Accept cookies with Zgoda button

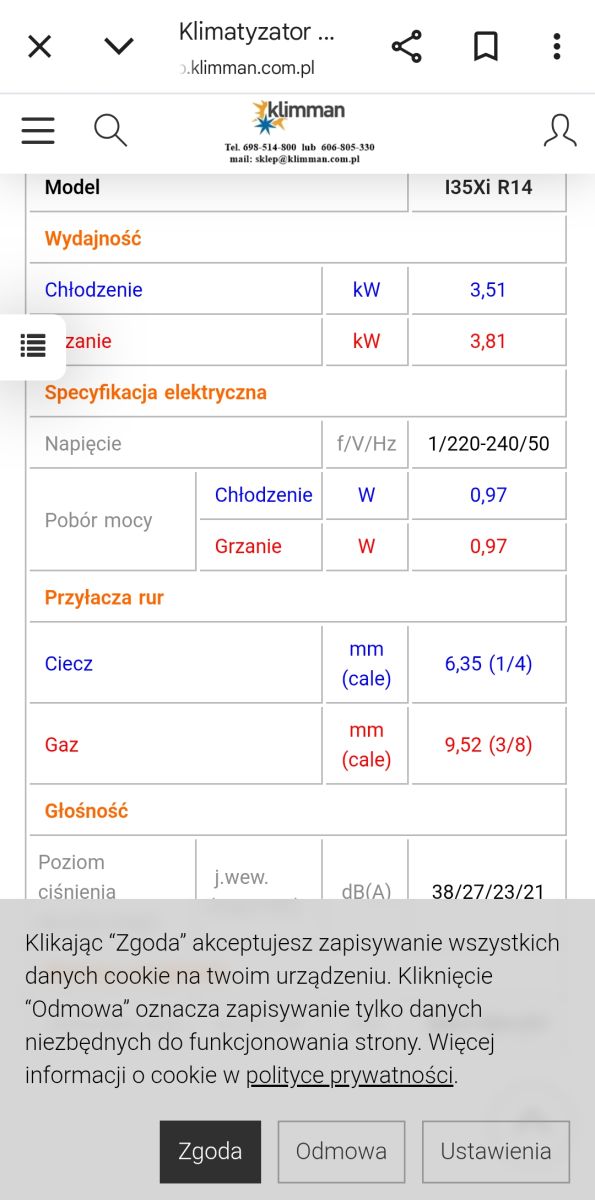coord(210,1152)
